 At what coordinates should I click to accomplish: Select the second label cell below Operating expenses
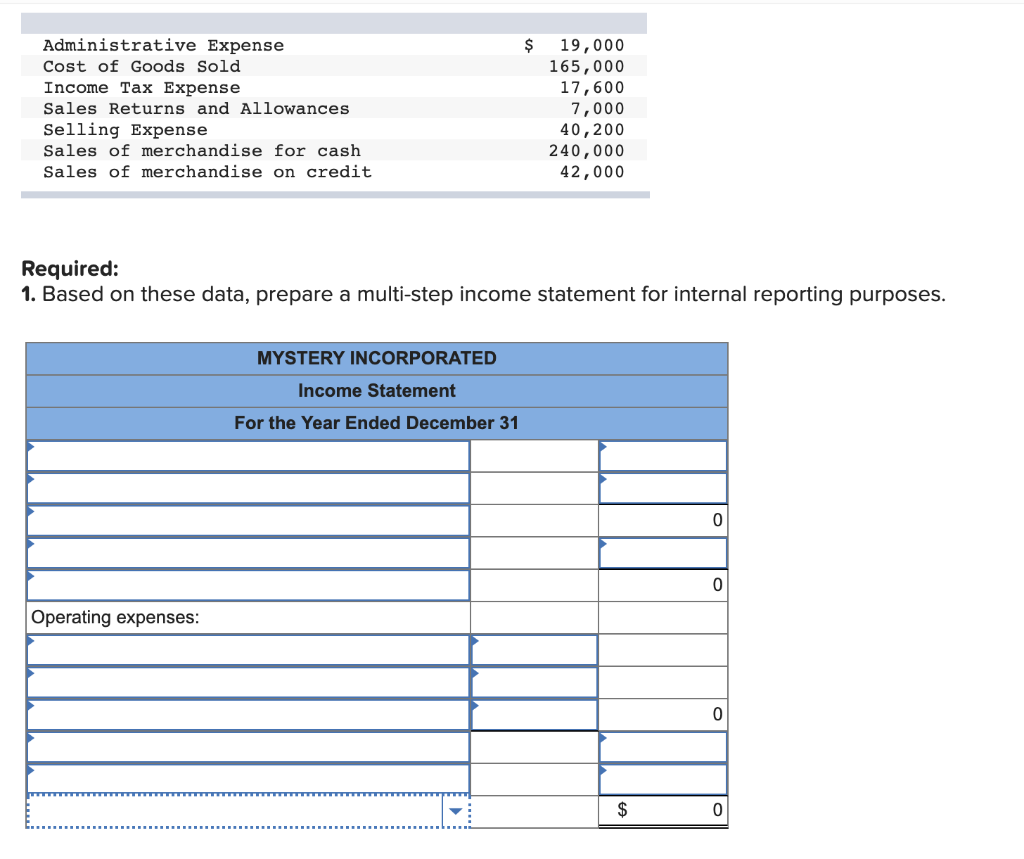248,682
